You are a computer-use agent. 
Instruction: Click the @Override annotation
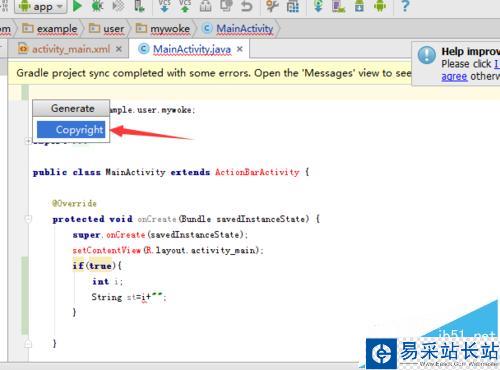coord(74,203)
